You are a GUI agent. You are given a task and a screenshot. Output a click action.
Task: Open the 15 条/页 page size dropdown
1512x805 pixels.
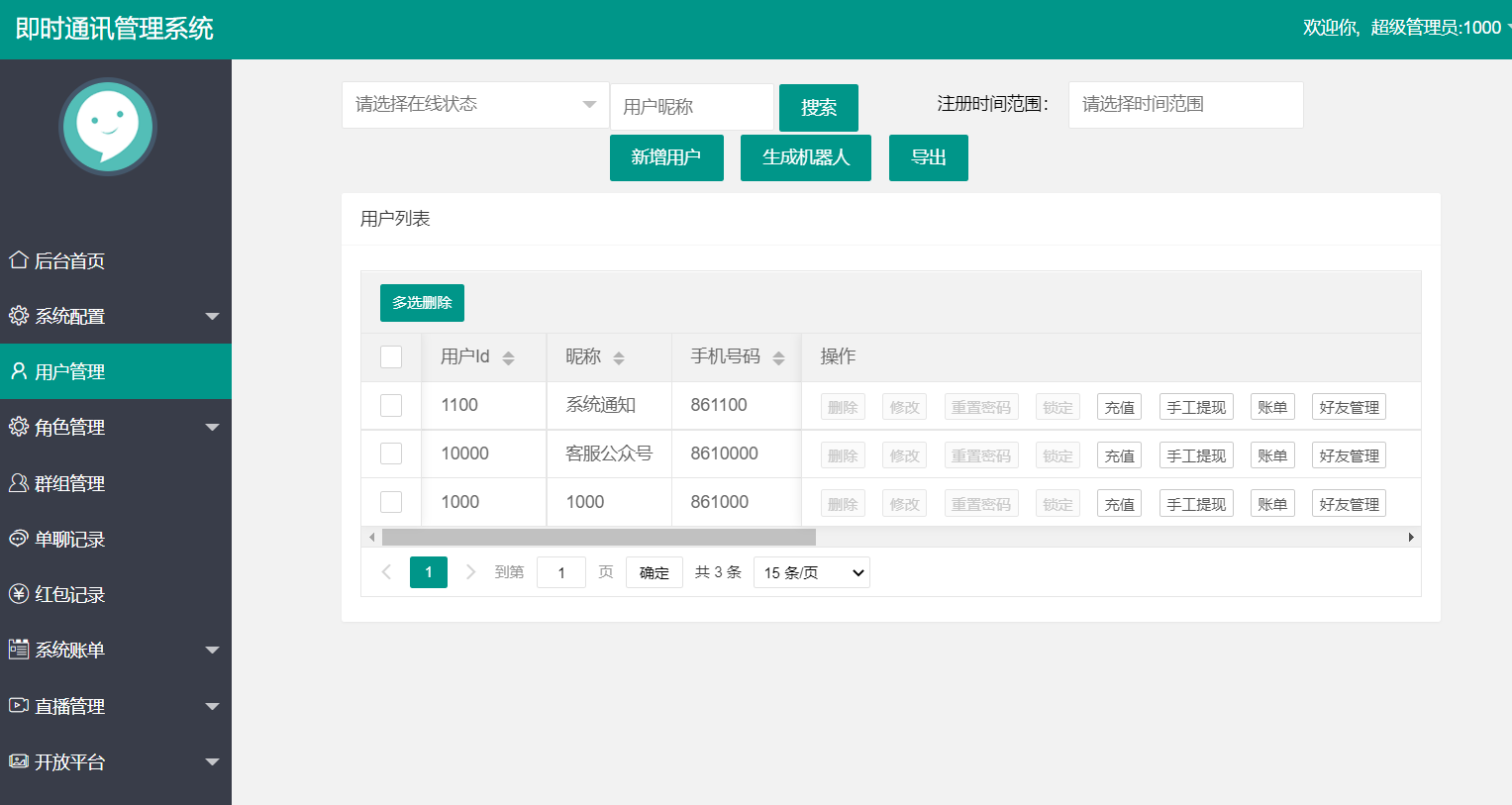(x=812, y=572)
